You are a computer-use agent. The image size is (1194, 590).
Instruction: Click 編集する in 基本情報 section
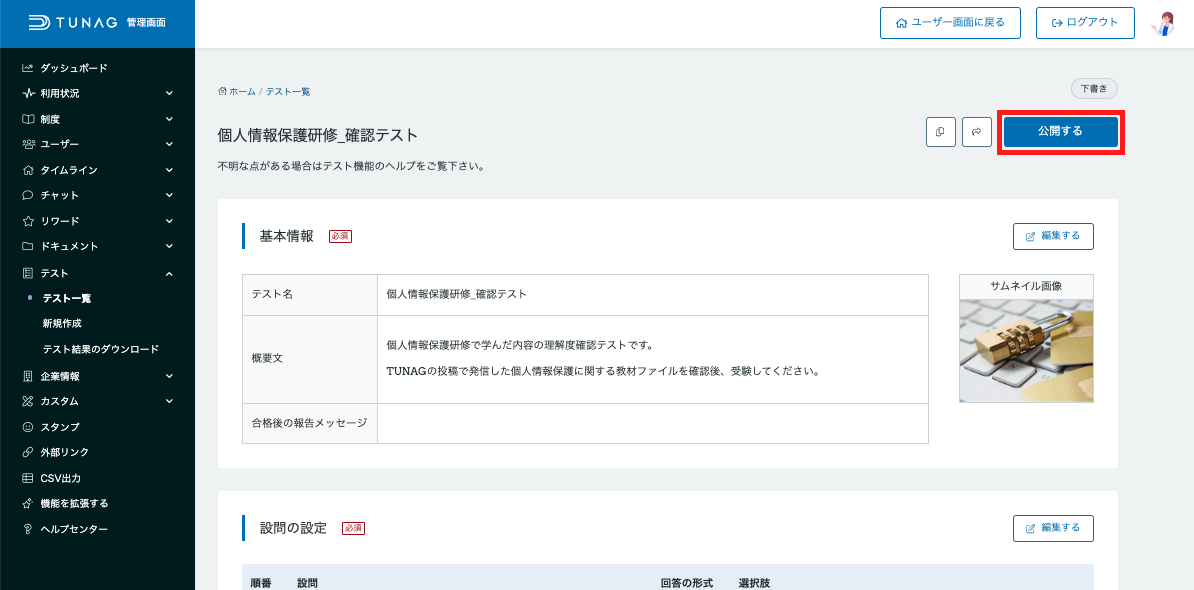click(1053, 236)
